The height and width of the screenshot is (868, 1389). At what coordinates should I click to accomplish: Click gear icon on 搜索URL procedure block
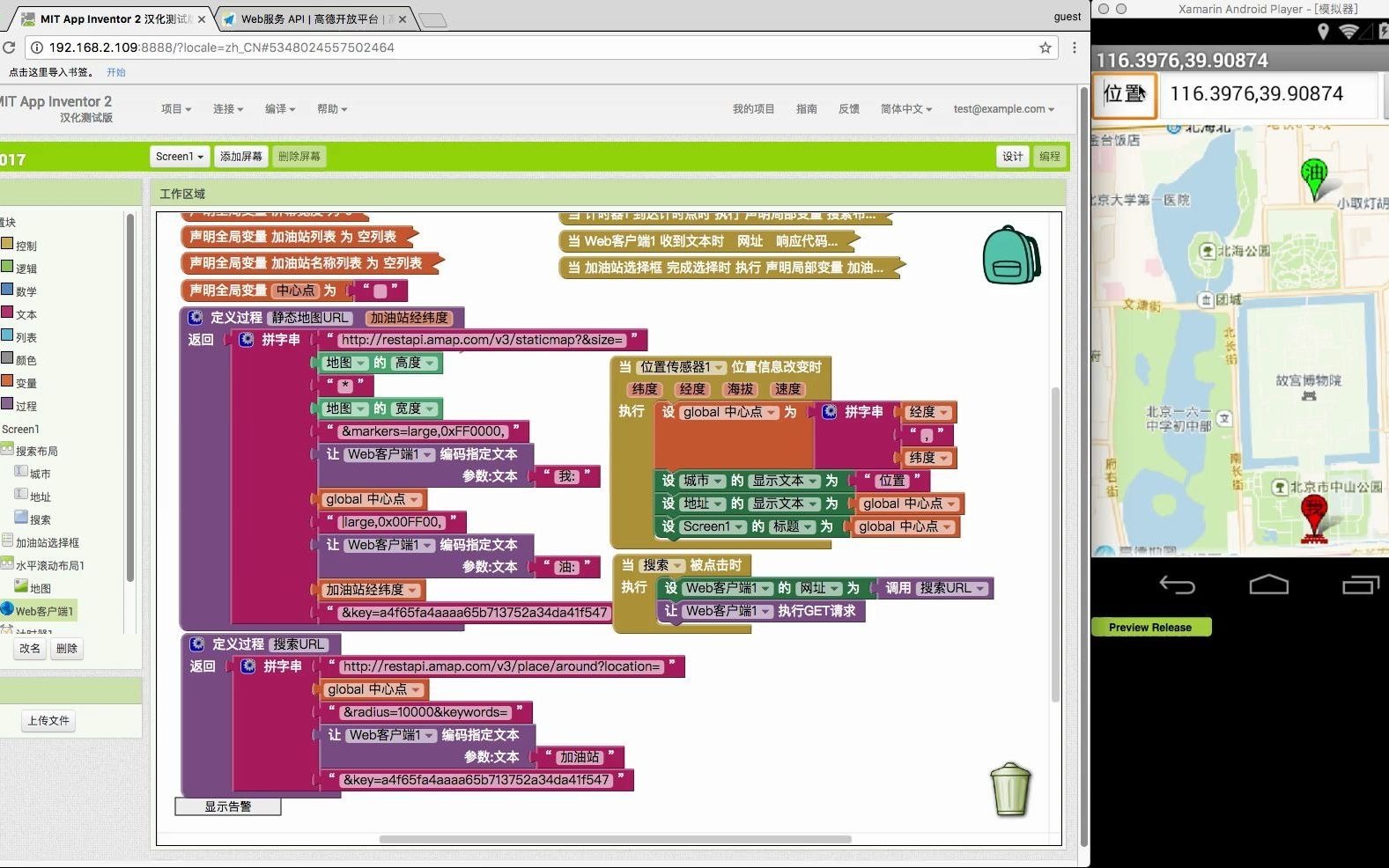pyautogui.click(x=197, y=644)
